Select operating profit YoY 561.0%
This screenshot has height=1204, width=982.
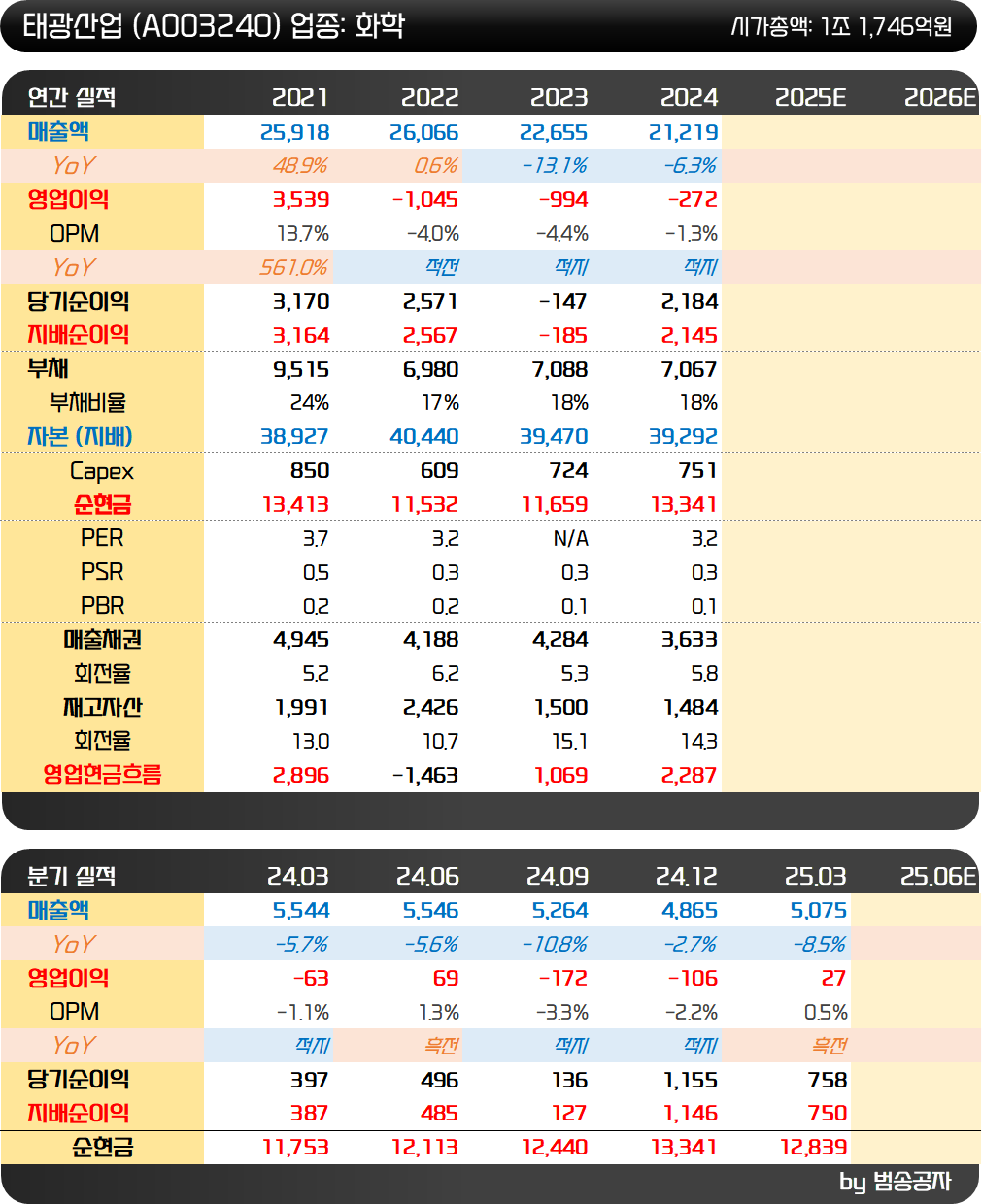(x=294, y=267)
